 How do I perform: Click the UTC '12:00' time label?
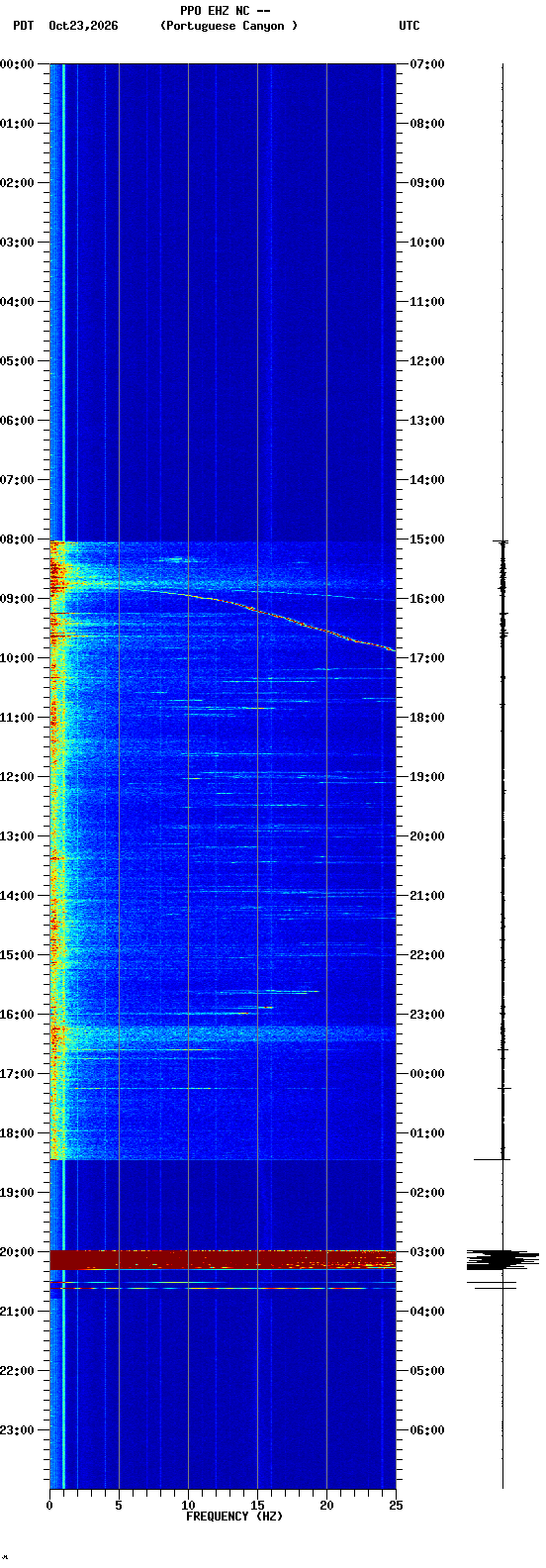pos(427,361)
